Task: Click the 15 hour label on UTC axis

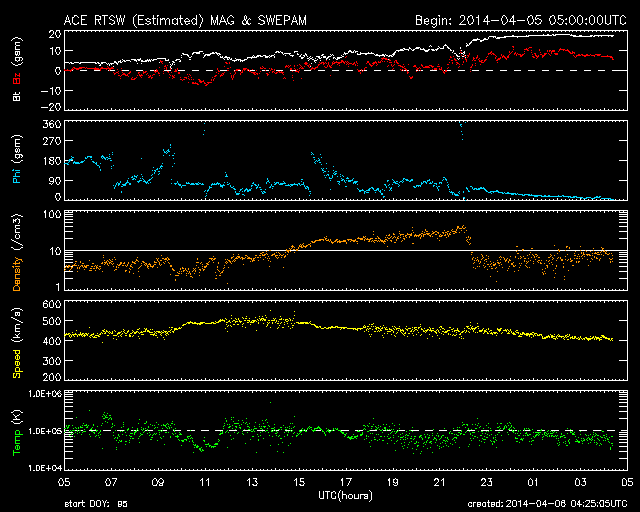Action: (x=299, y=483)
